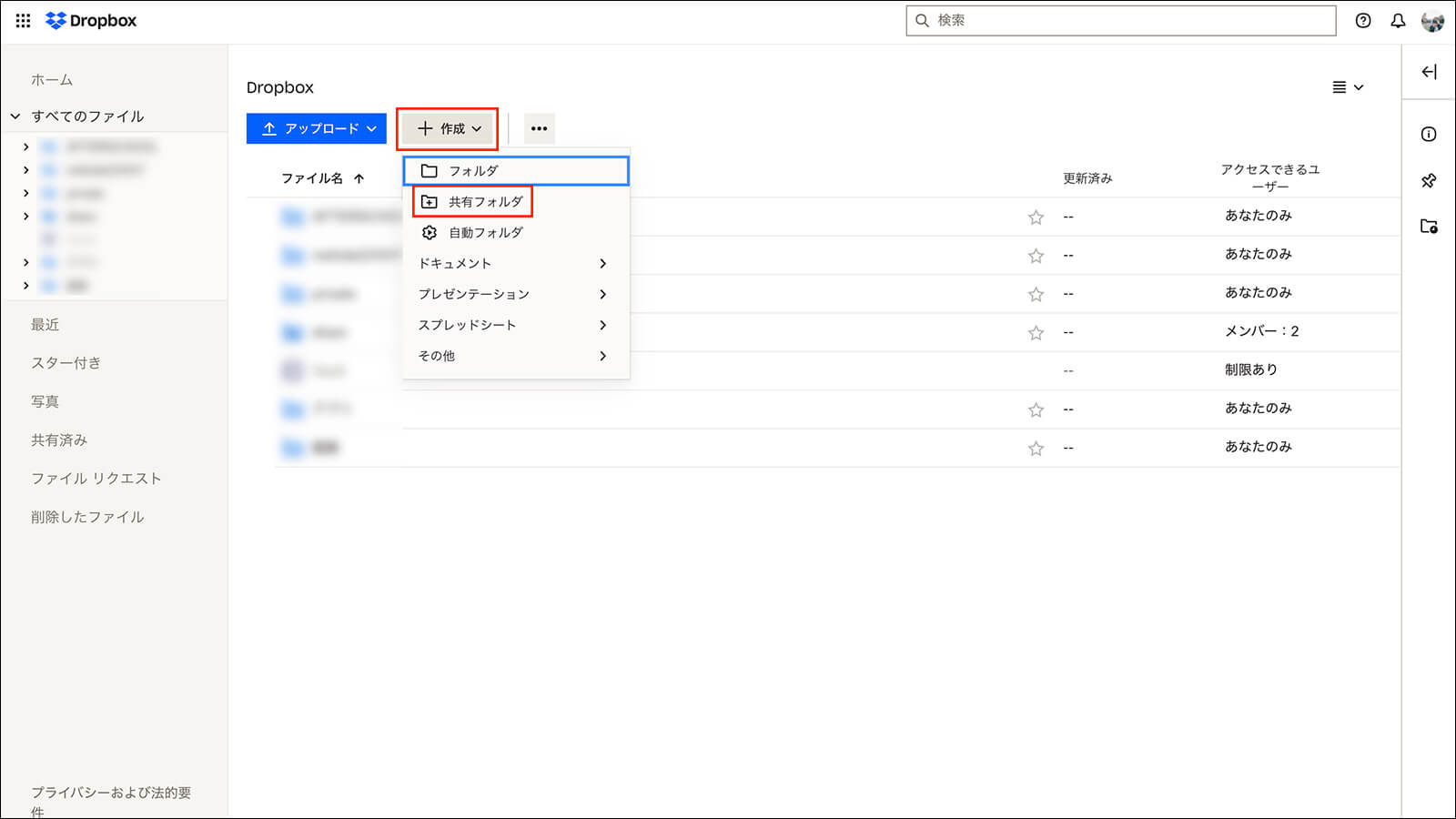Viewport: 1456px width, 819px height.
Task: Star the second file row
Action: (x=1036, y=256)
